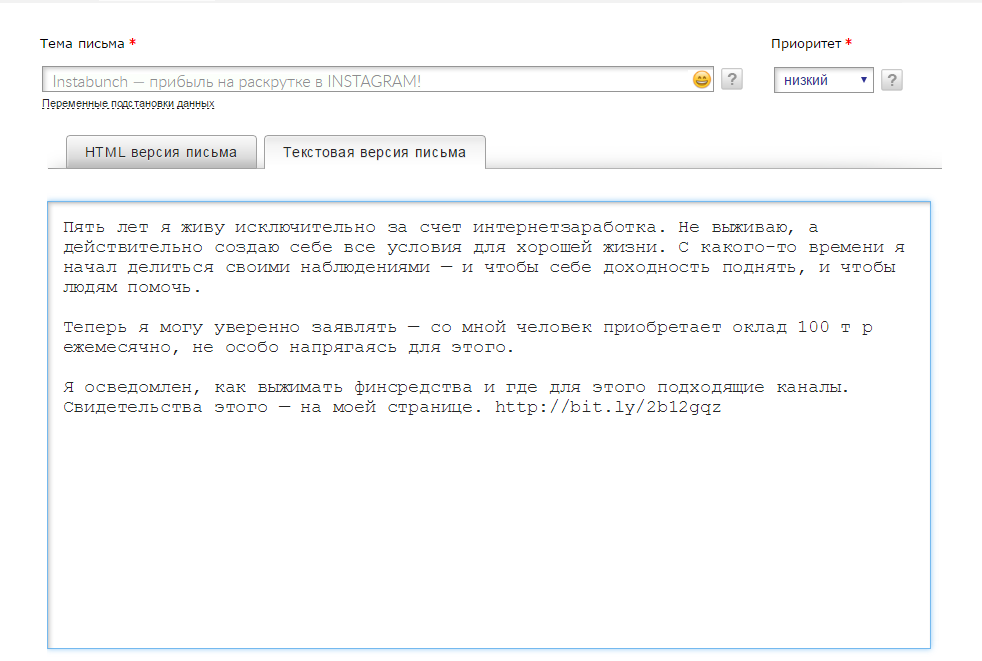The width and height of the screenshot is (982, 661).
Task: Open the emoji picker in the subject field
Action: 701,80
